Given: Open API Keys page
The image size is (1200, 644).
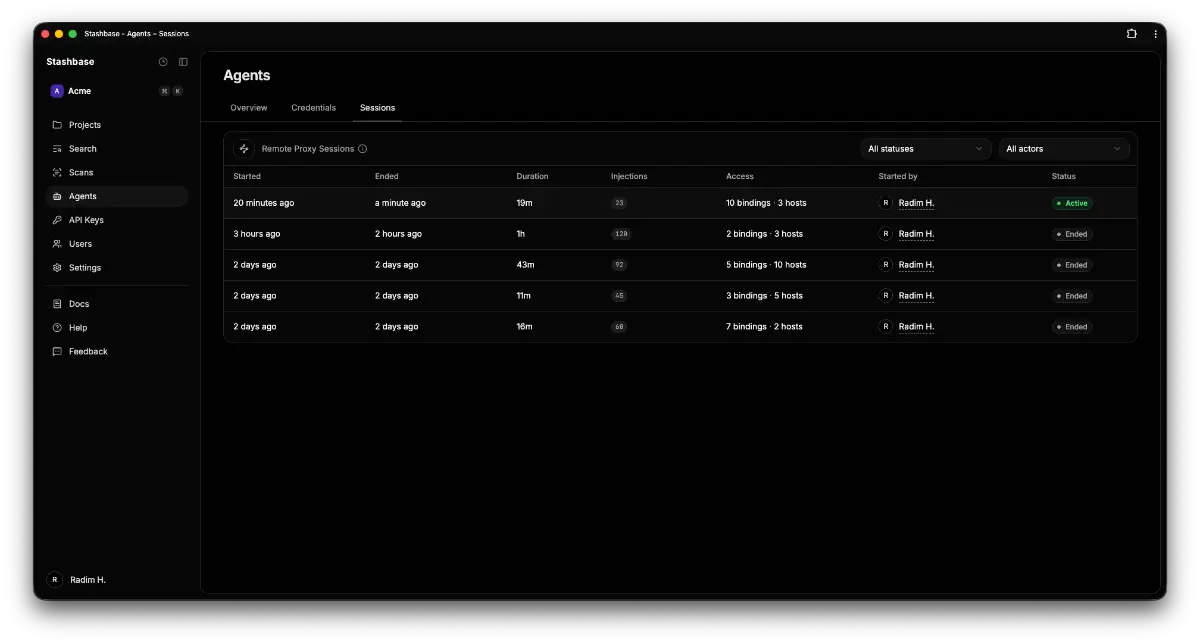Looking at the screenshot, I should click(117, 220).
